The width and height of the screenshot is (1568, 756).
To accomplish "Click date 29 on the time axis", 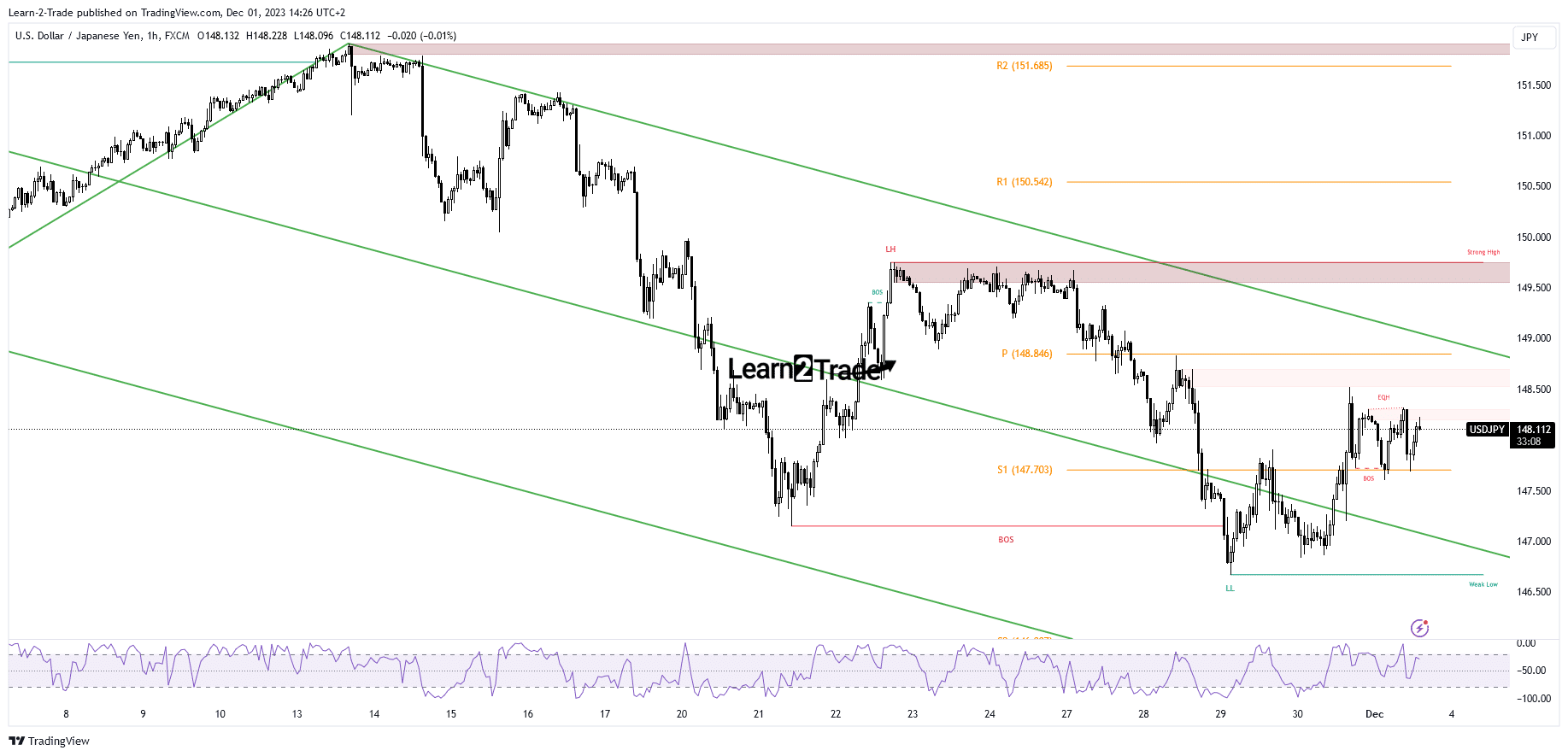I will click(x=1220, y=714).
